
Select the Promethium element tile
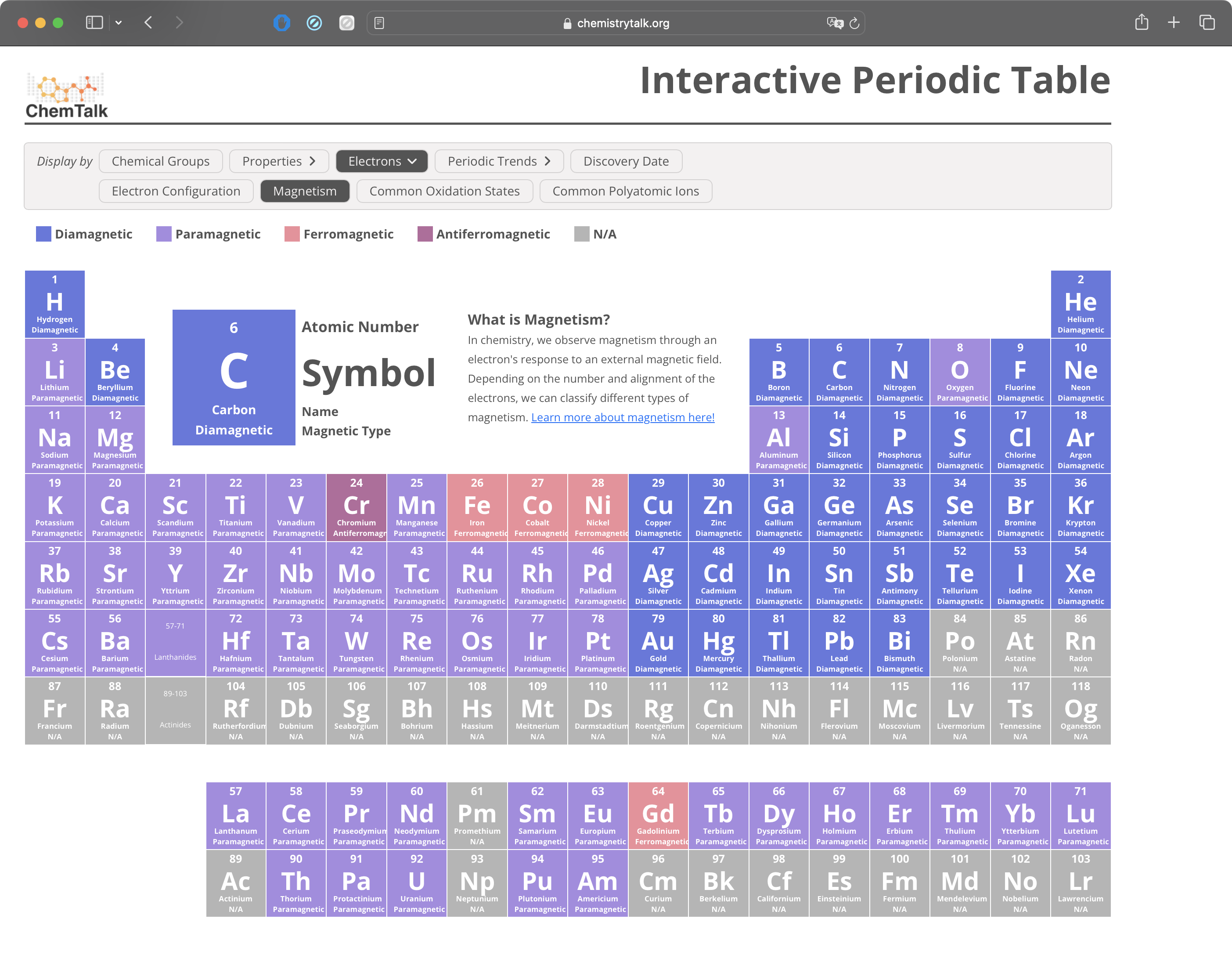pos(477,815)
